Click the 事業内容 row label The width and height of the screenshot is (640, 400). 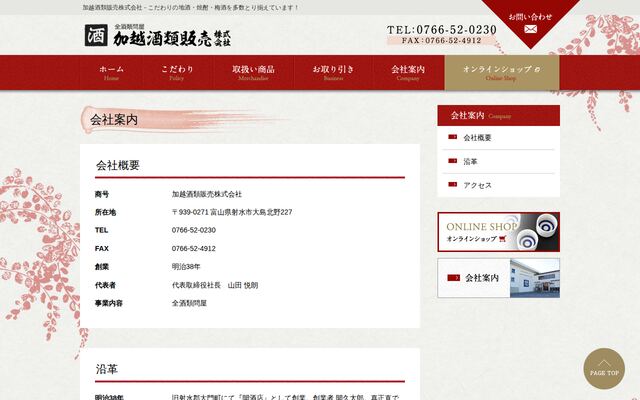pyautogui.click(x=109, y=303)
